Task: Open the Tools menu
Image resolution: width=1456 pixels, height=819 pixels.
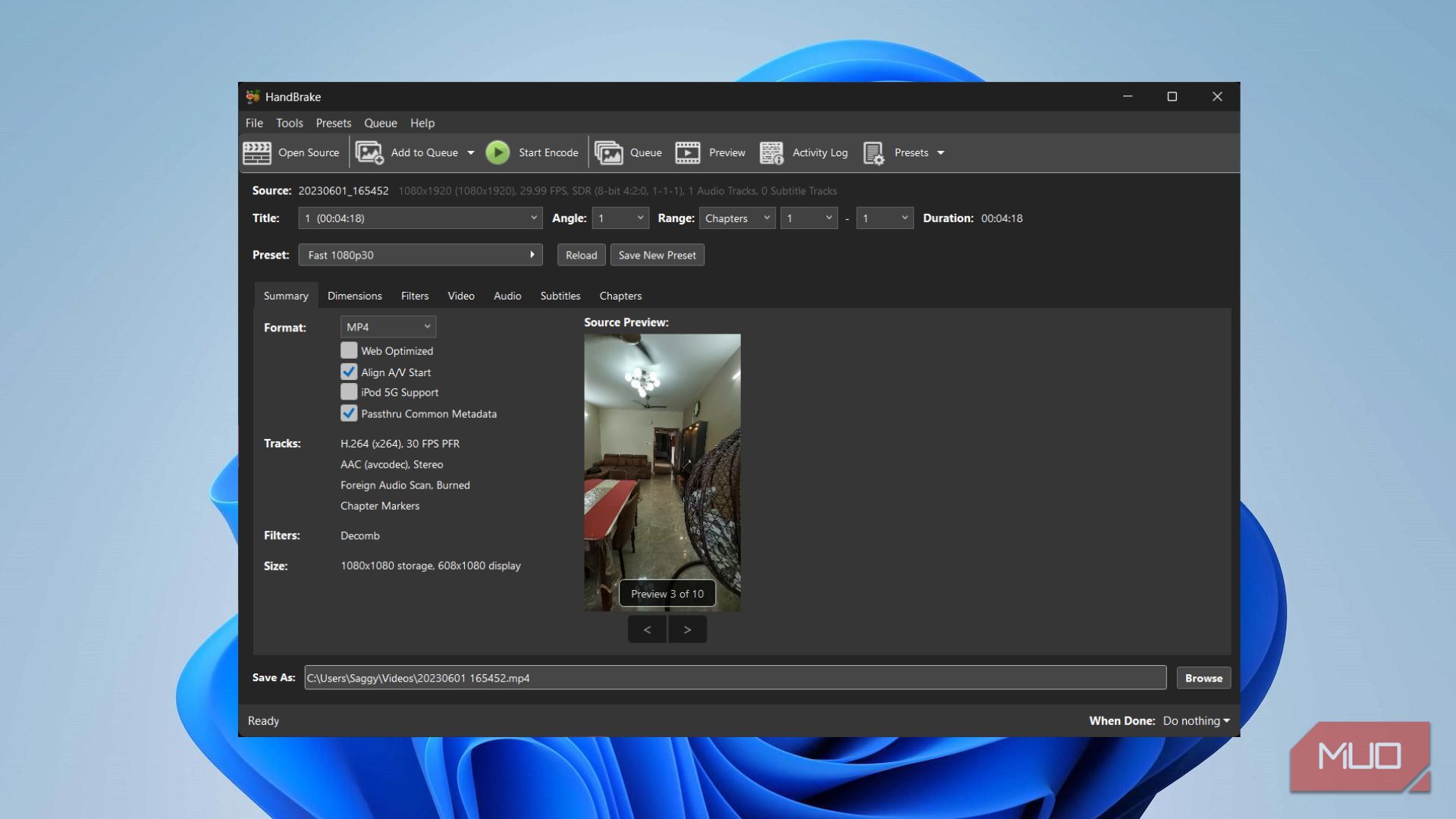Action: point(290,123)
